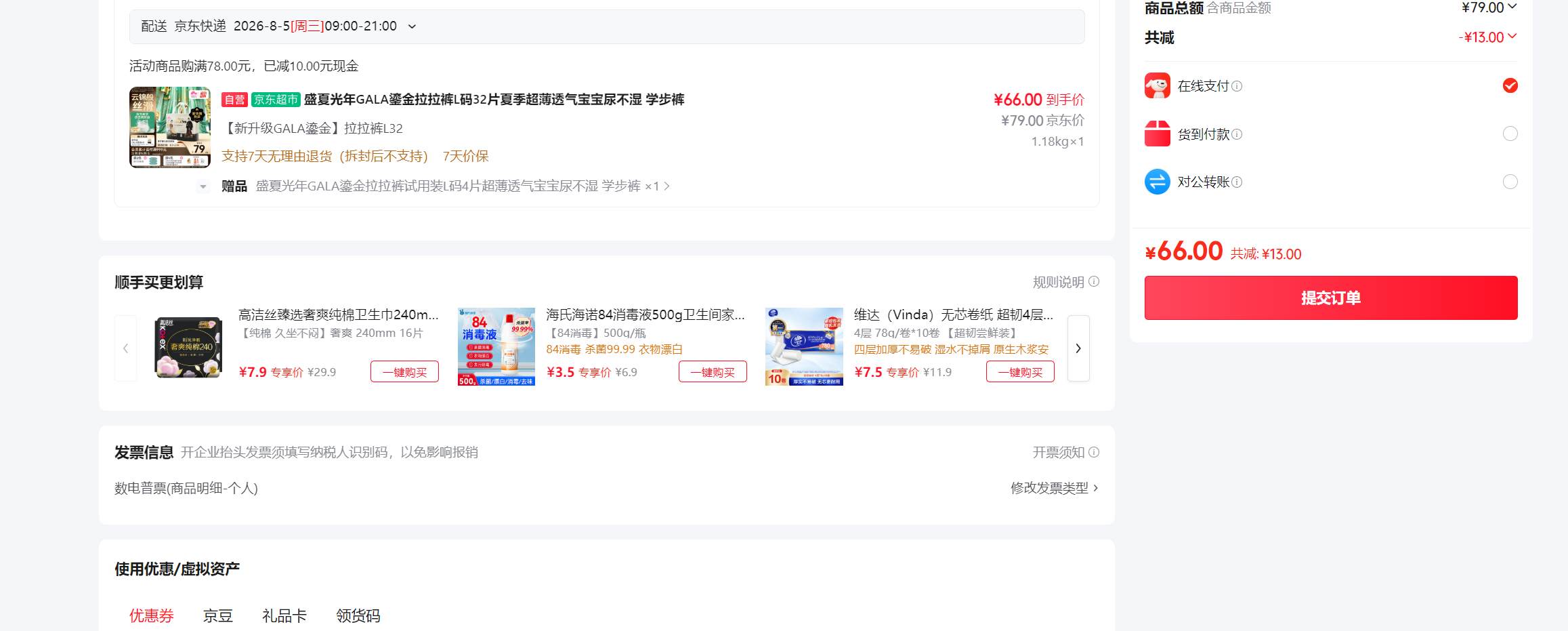
Task: Select 在线支付 payment radio button
Action: (1510, 85)
